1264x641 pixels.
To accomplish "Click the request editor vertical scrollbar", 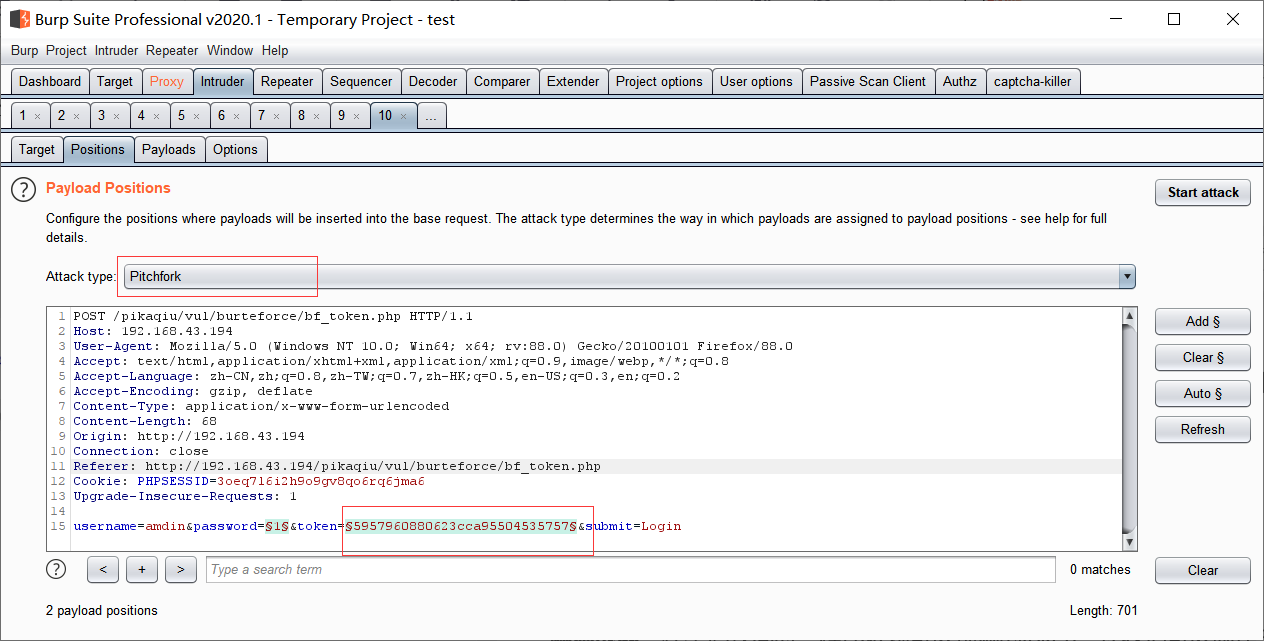I will tap(1130, 428).
